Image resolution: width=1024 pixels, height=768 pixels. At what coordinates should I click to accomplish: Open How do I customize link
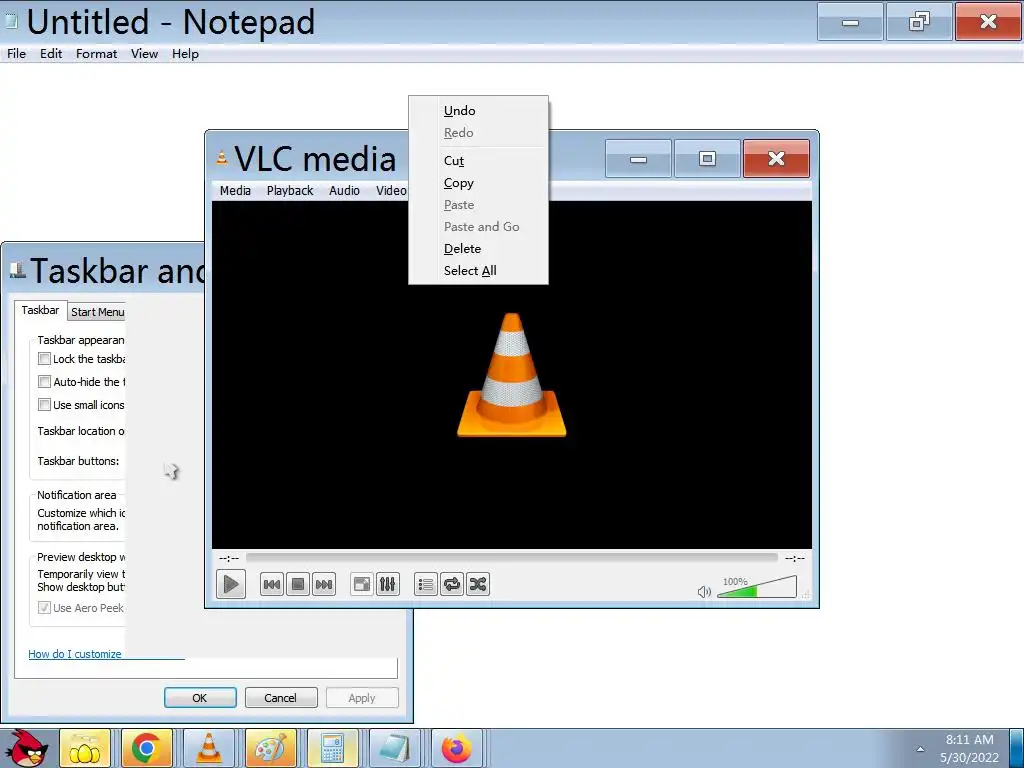[x=75, y=654]
